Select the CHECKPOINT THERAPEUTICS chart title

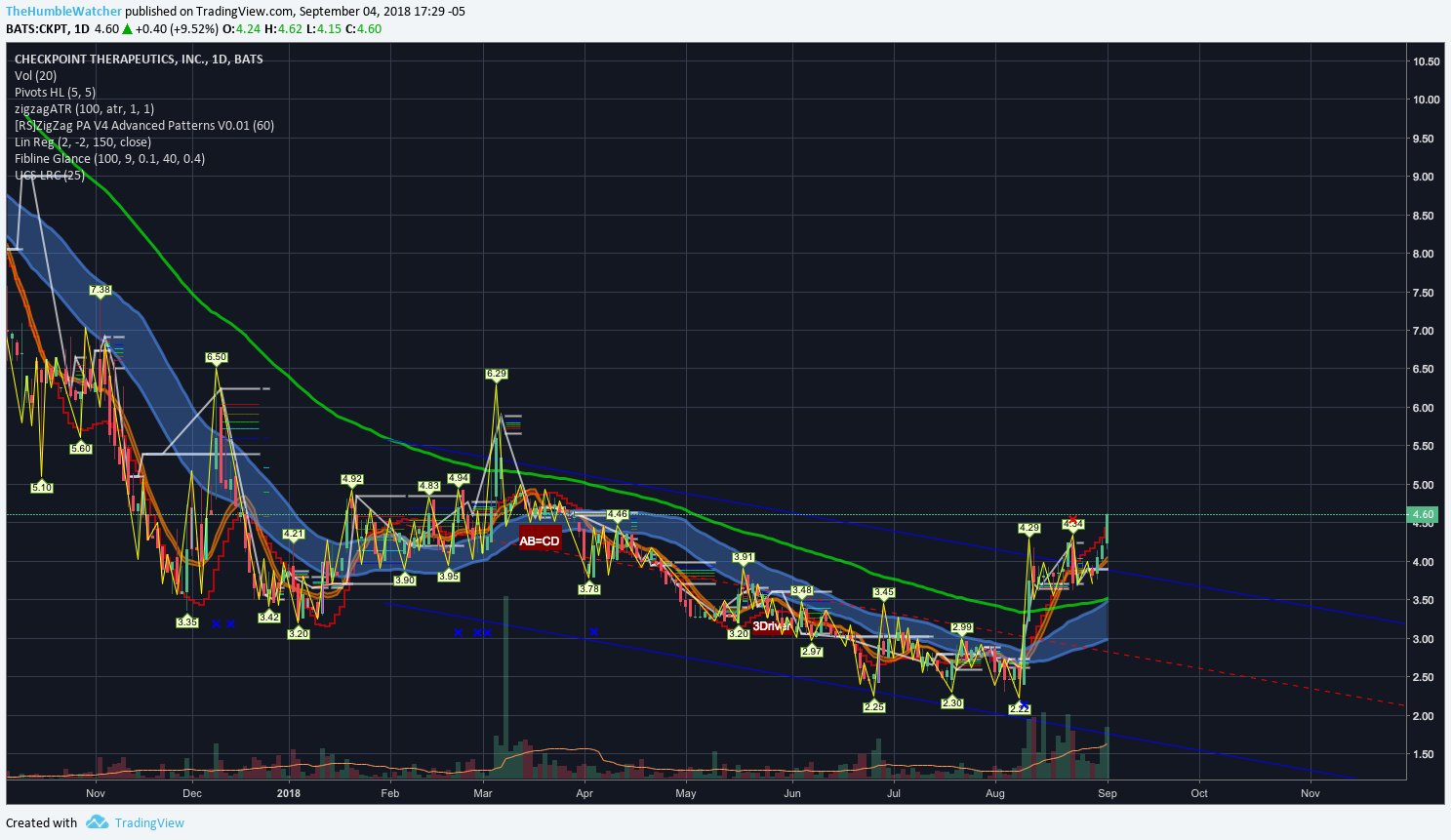pyautogui.click(x=139, y=59)
